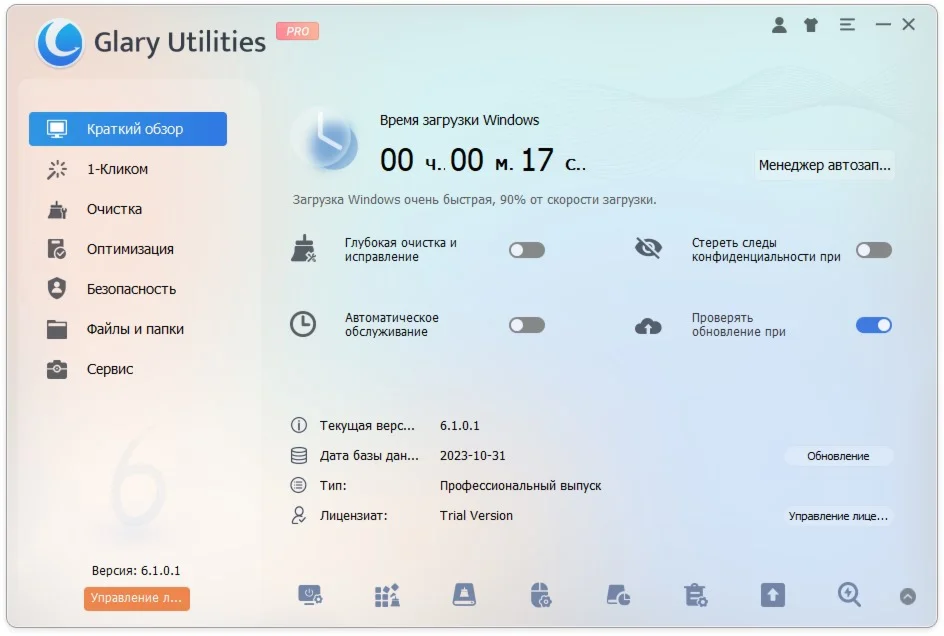
Task: Click the PRO badge
Action: click(297, 31)
